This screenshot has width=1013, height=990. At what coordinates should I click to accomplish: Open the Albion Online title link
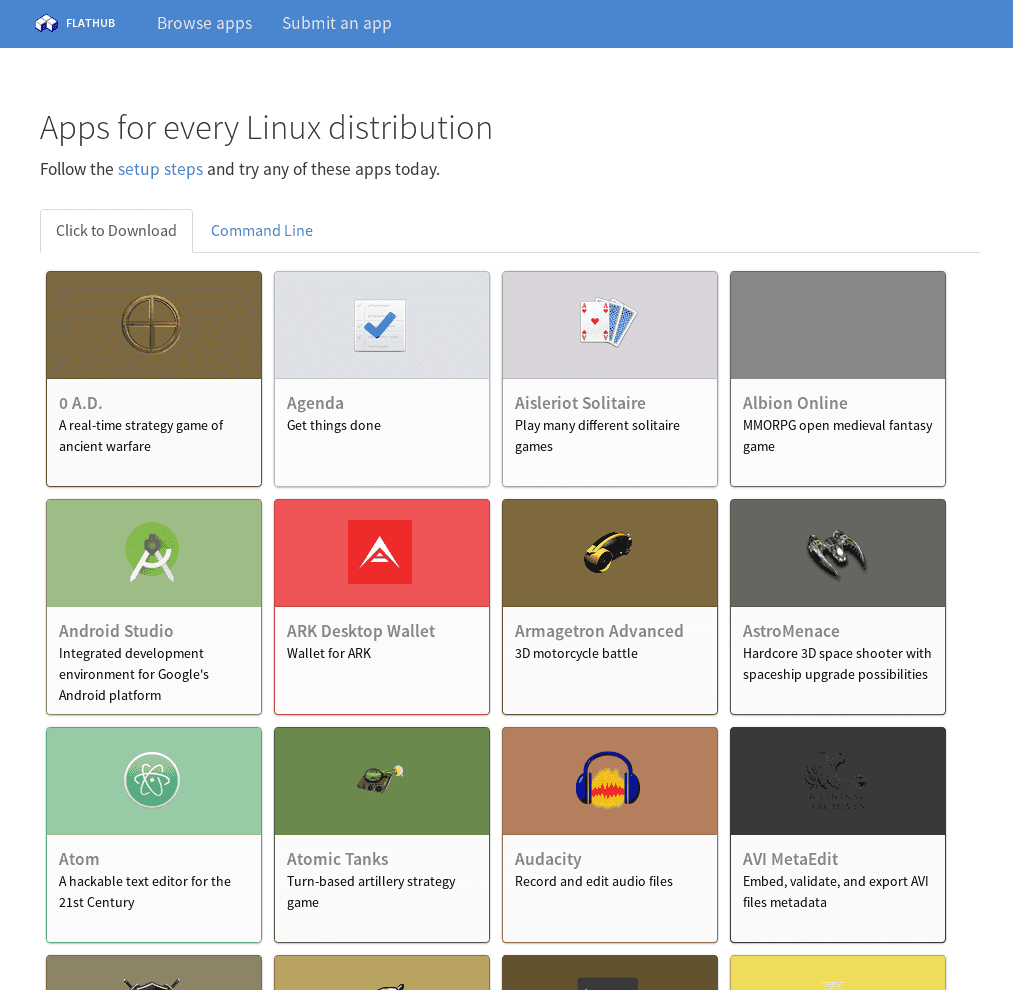coord(795,403)
